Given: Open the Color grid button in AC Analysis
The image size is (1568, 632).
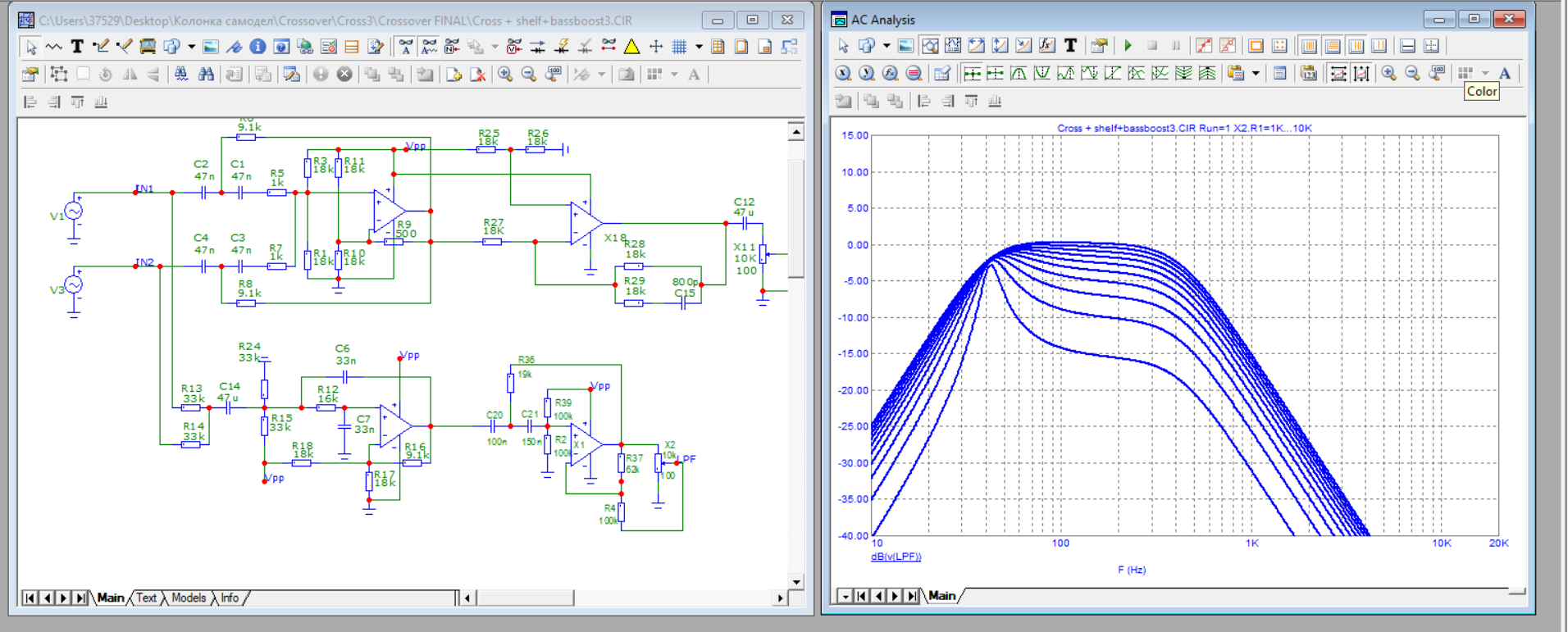Looking at the screenshot, I should pos(1465,72).
